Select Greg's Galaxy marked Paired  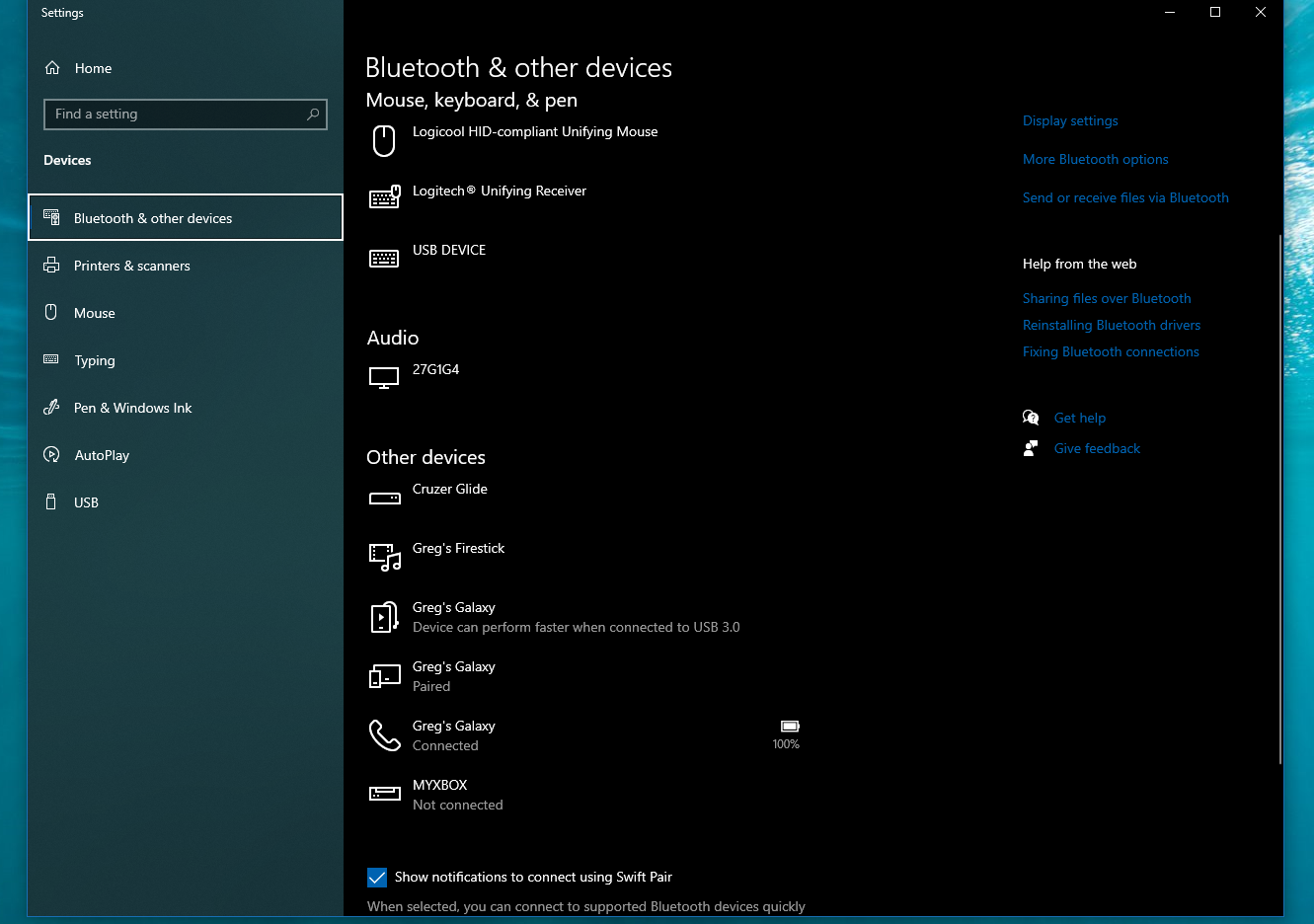[584, 676]
